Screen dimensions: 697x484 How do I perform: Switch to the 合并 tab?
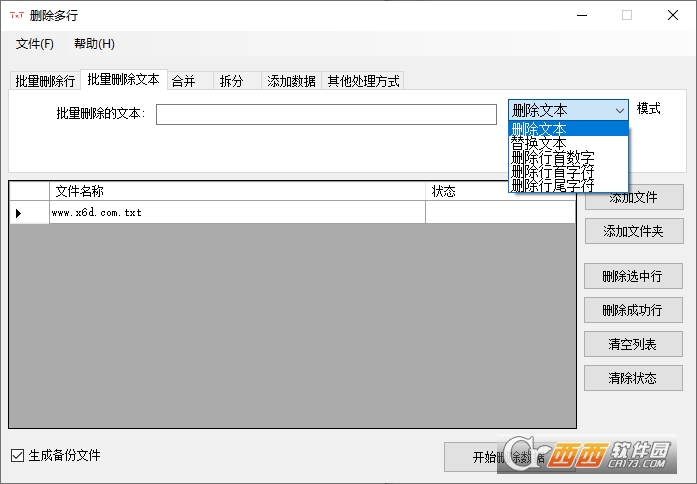coord(183,81)
